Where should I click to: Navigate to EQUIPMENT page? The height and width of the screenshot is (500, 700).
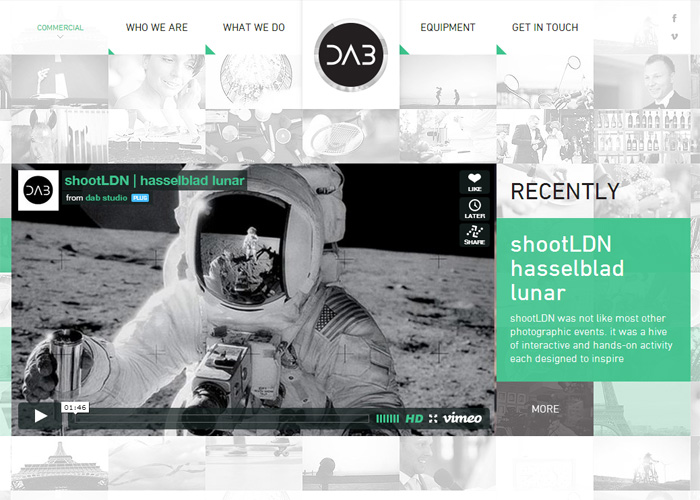448,28
